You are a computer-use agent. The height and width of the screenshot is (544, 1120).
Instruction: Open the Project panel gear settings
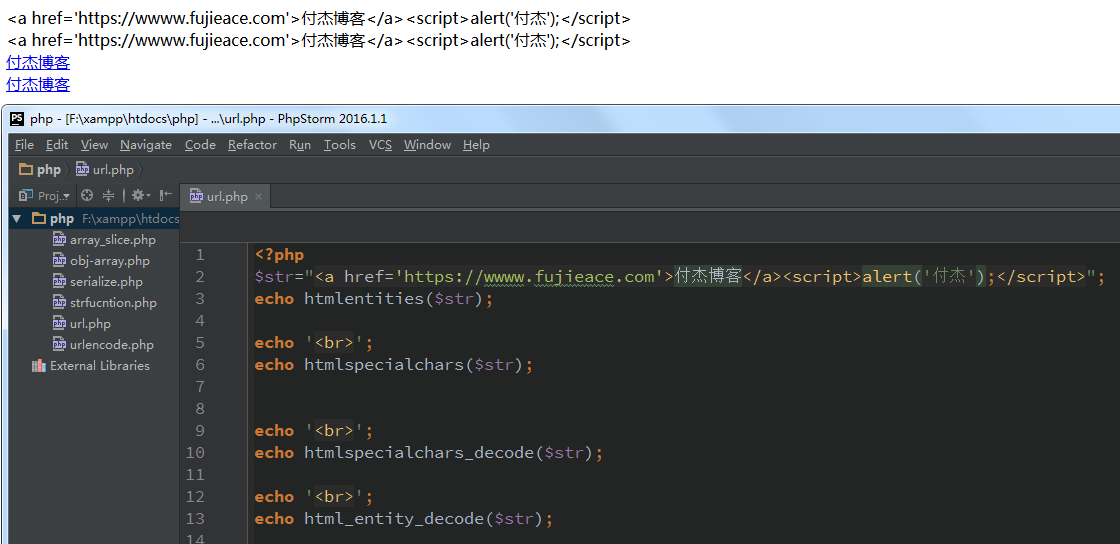tap(140, 195)
